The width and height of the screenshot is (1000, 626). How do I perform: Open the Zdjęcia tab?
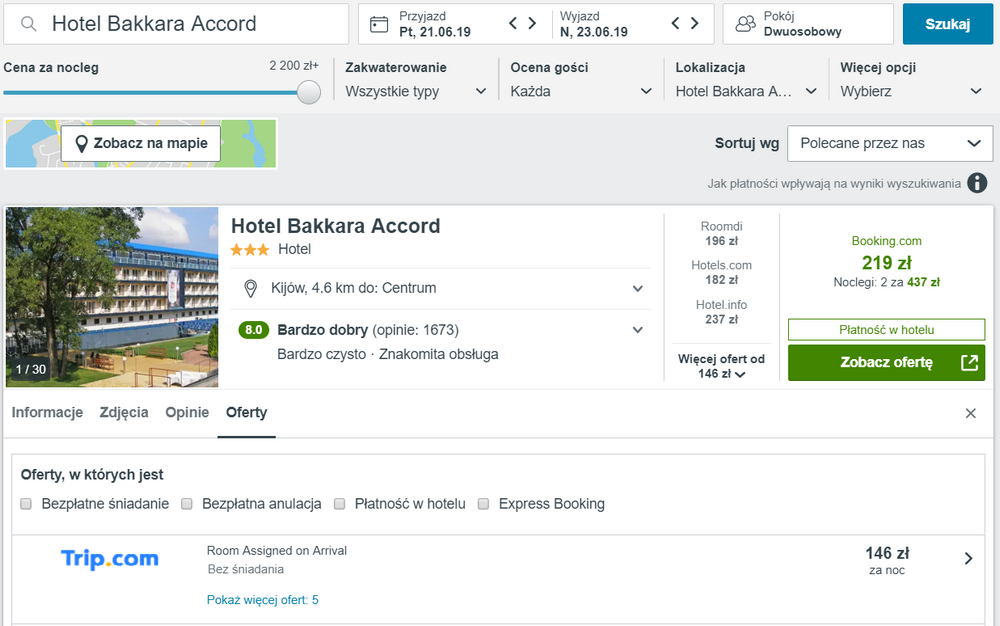(124, 412)
